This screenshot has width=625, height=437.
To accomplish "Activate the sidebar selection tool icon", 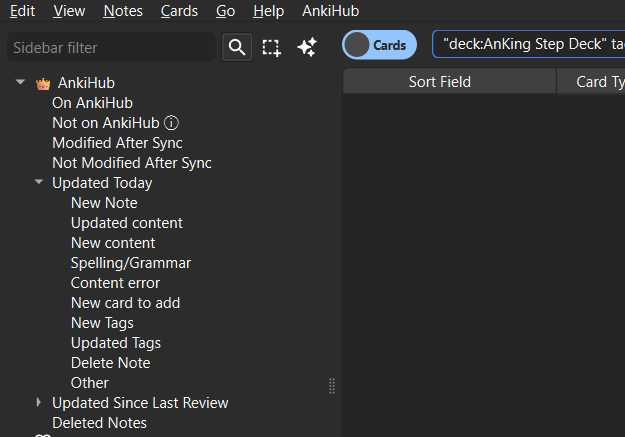I will 271,48.
